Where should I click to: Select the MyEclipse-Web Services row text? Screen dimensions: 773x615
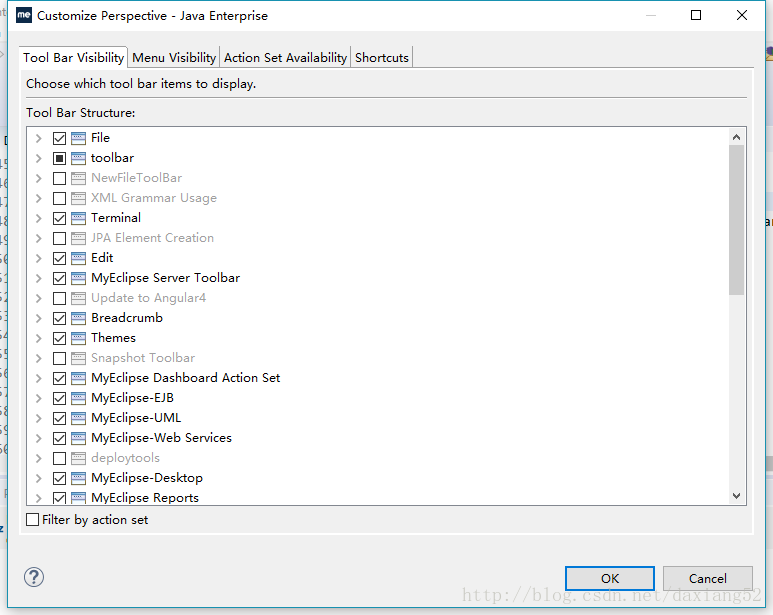tap(161, 438)
